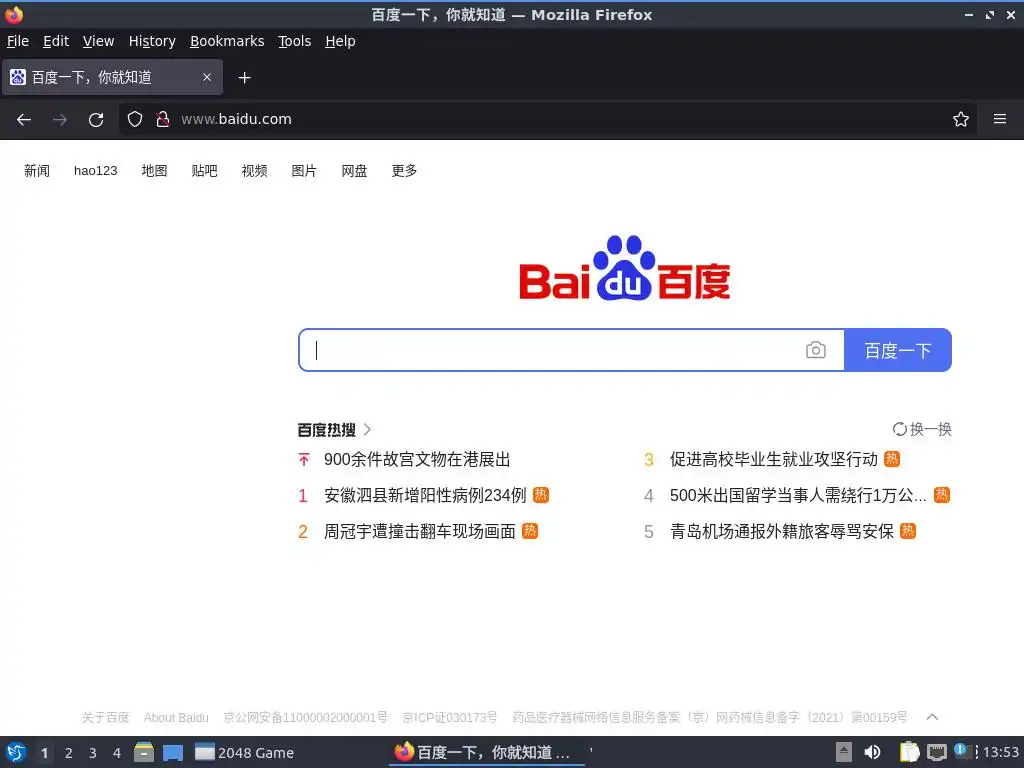Go back with the browser back arrow
This screenshot has width=1024, height=768.
24,120
